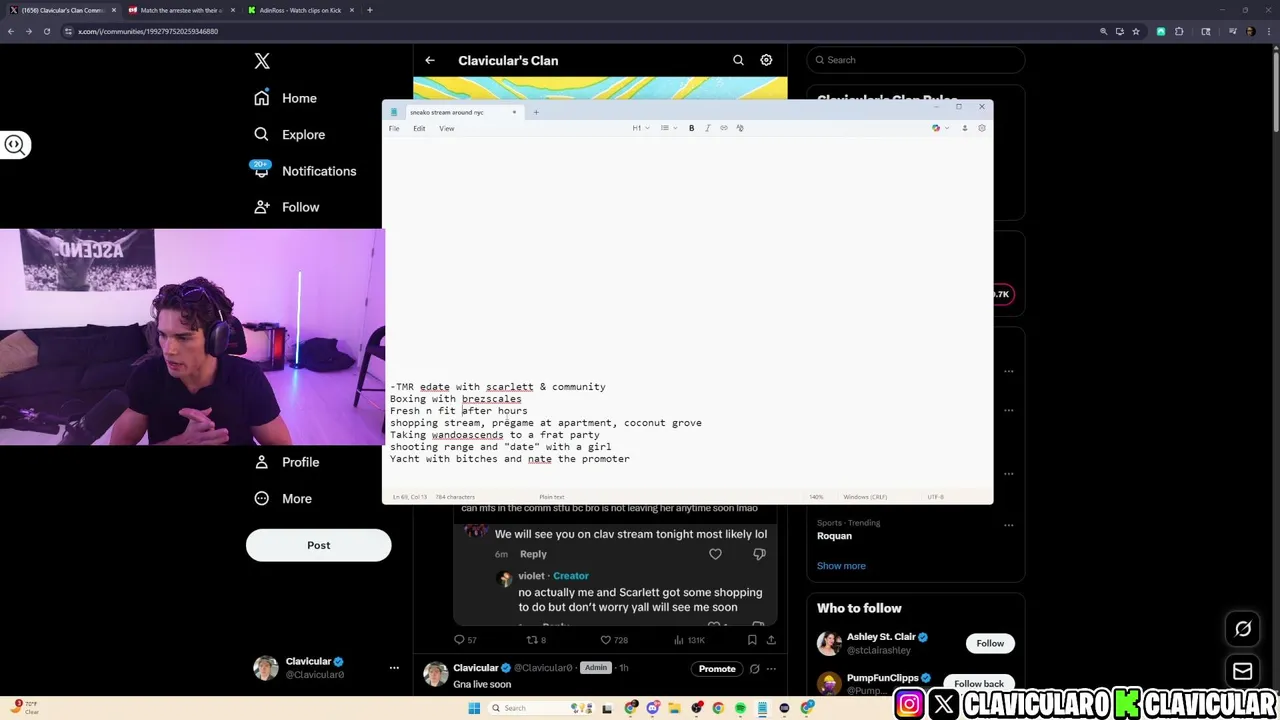Open Notepad File menu
The width and height of the screenshot is (1280, 720).
click(x=394, y=129)
